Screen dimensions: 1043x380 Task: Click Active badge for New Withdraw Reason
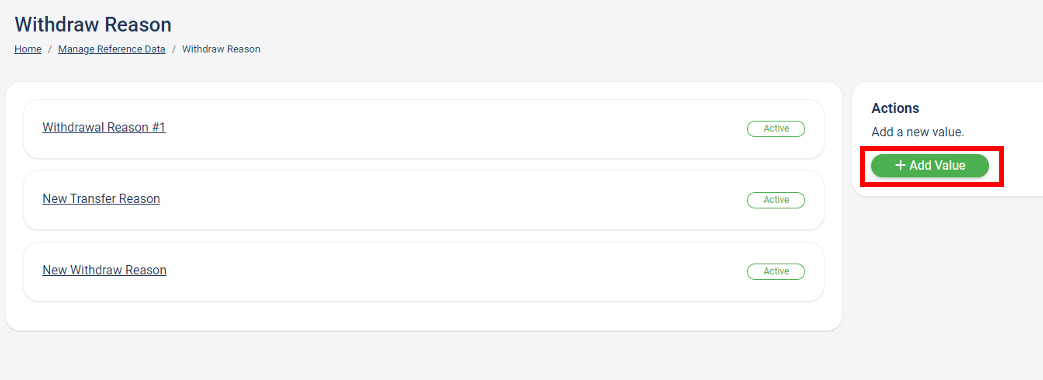(x=776, y=271)
